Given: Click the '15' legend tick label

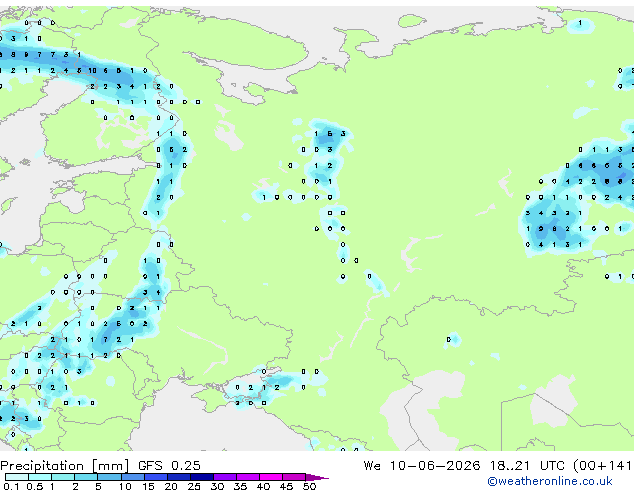Looking at the screenshot, I should click(x=148, y=486).
